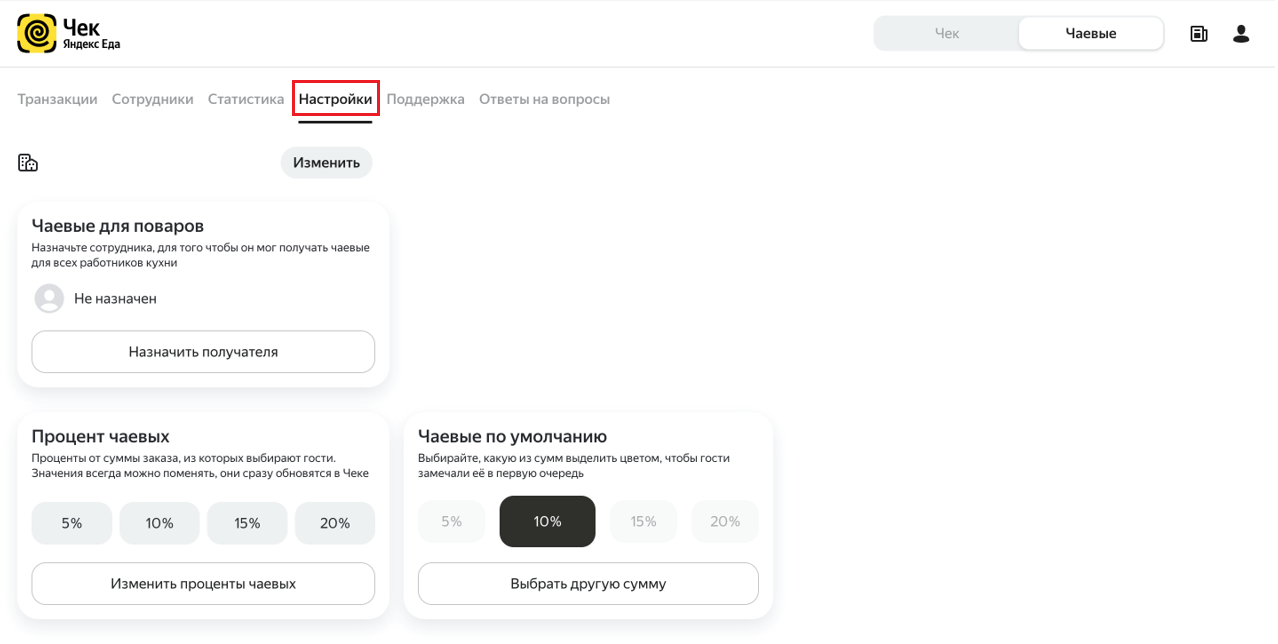
Task: Go to the Сотрудники tab
Action: point(153,99)
